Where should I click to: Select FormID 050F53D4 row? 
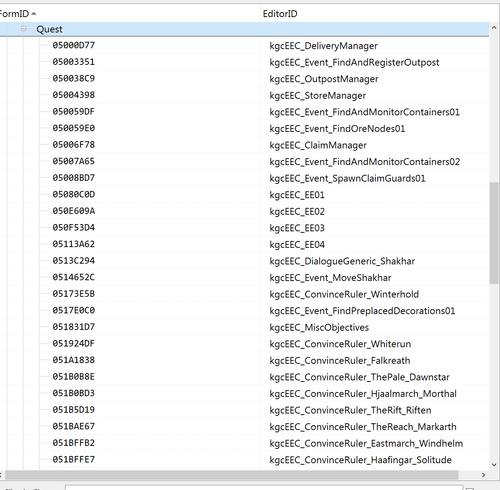coord(244,228)
